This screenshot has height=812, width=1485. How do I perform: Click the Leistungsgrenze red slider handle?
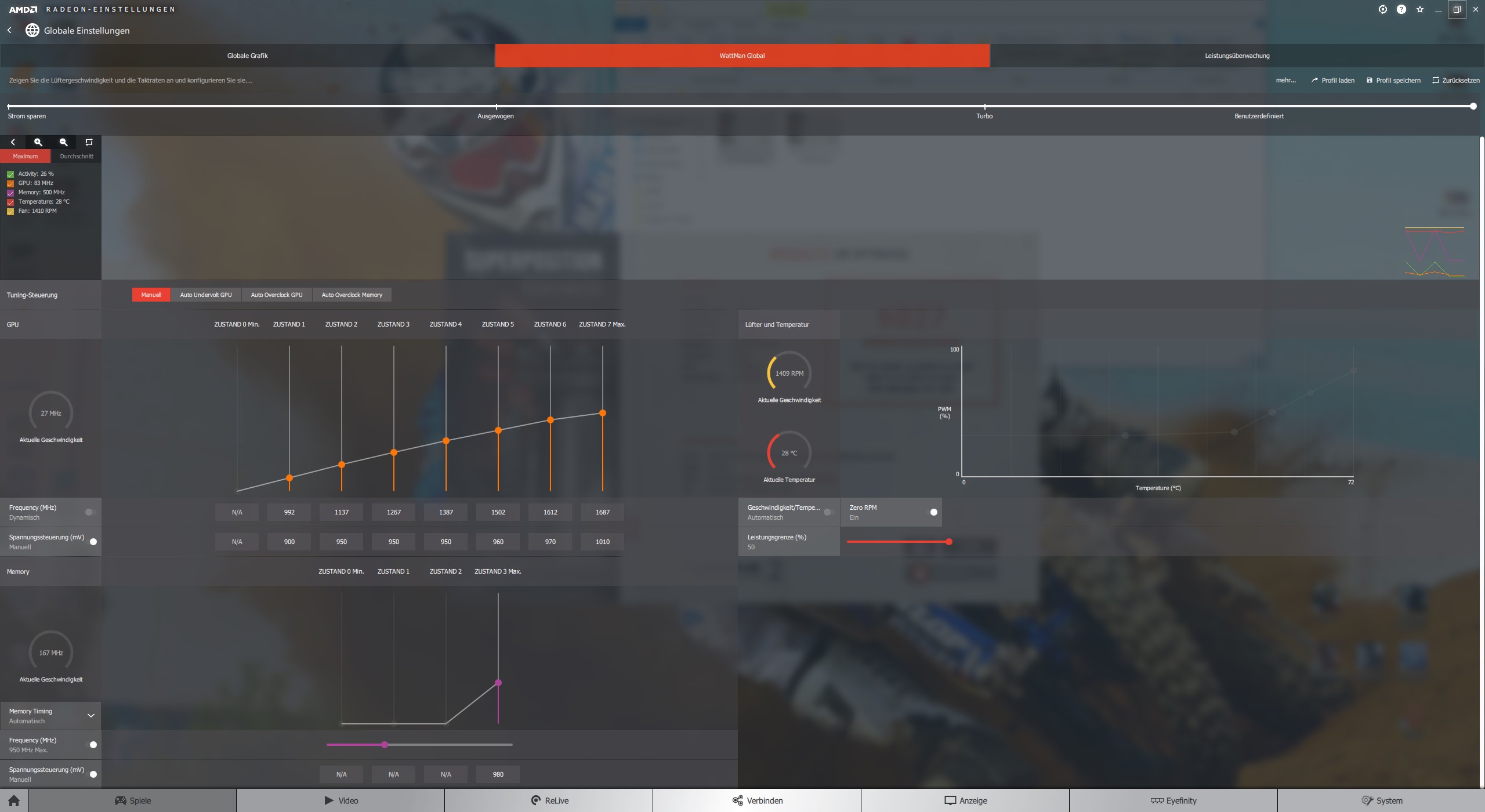coord(949,542)
